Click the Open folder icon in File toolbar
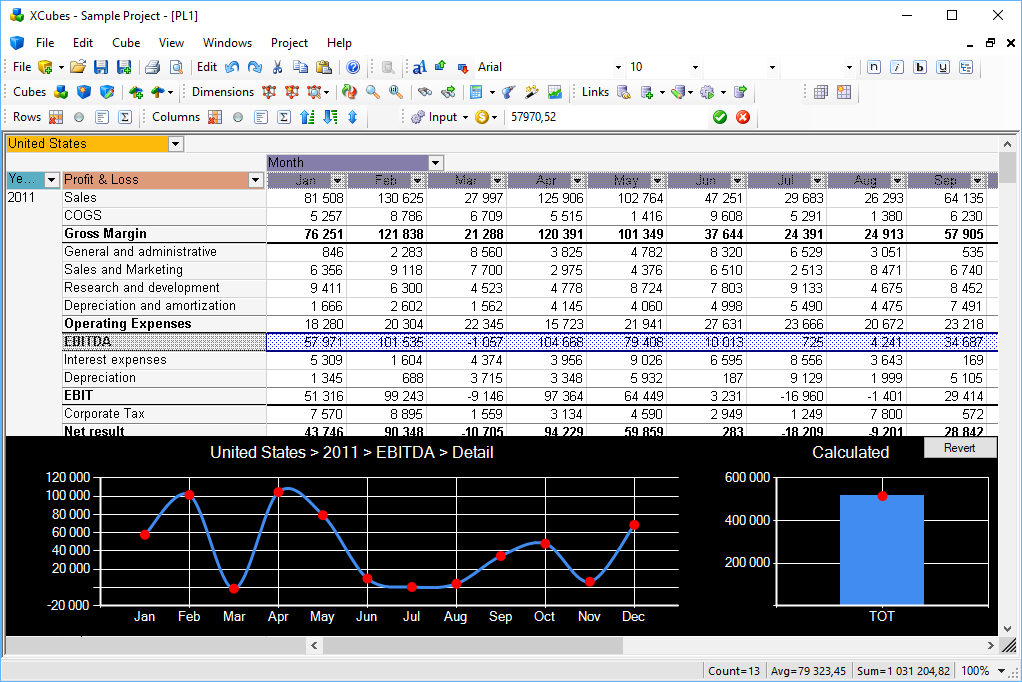This screenshot has width=1022, height=682. (x=77, y=67)
